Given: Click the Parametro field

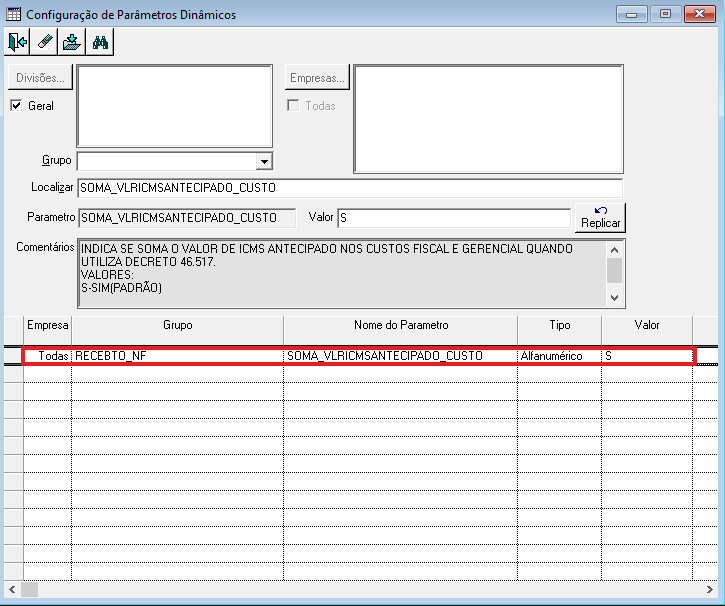Looking at the screenshot, I should click(187, 218).
